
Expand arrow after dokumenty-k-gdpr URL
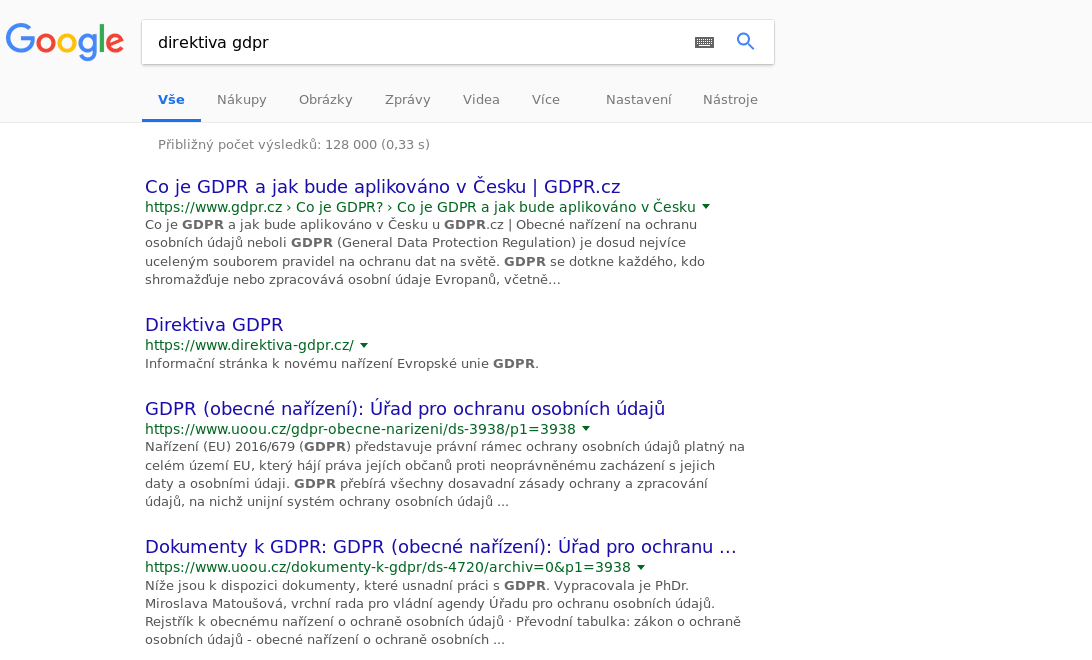pyautogui.click(x=641, y=567)
